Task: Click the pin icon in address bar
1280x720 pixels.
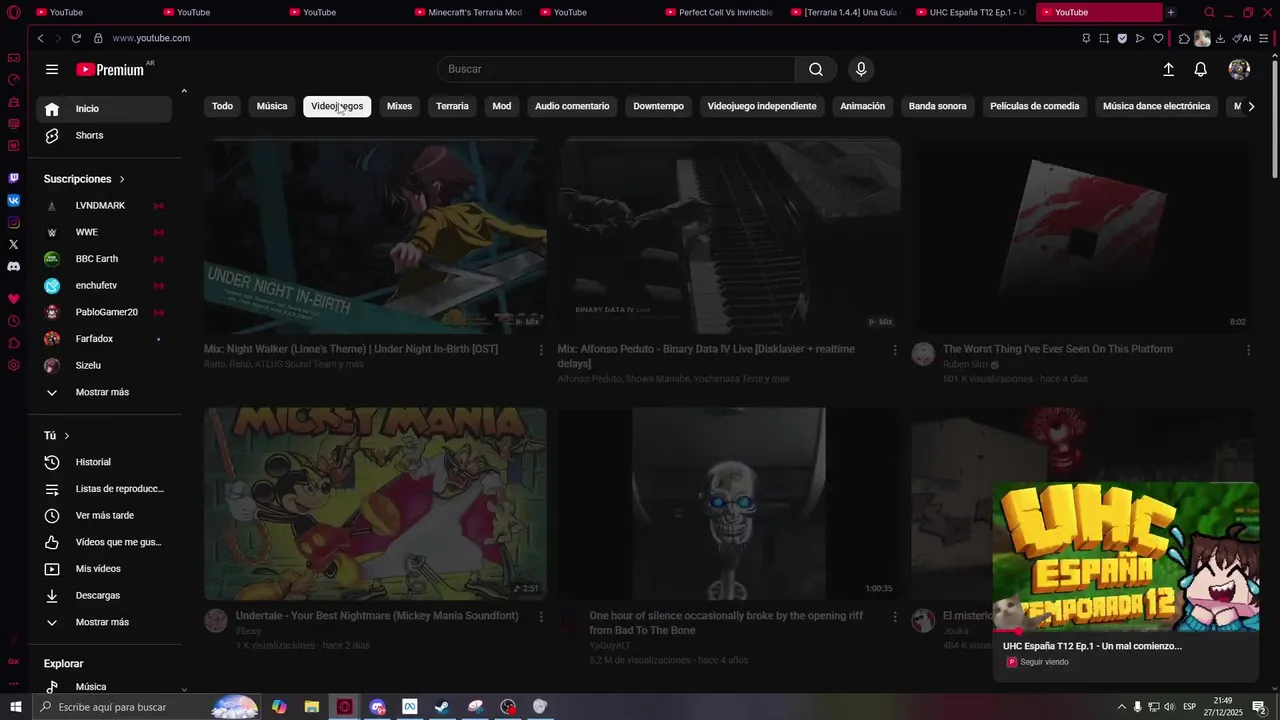Action: pos(1086,38)
